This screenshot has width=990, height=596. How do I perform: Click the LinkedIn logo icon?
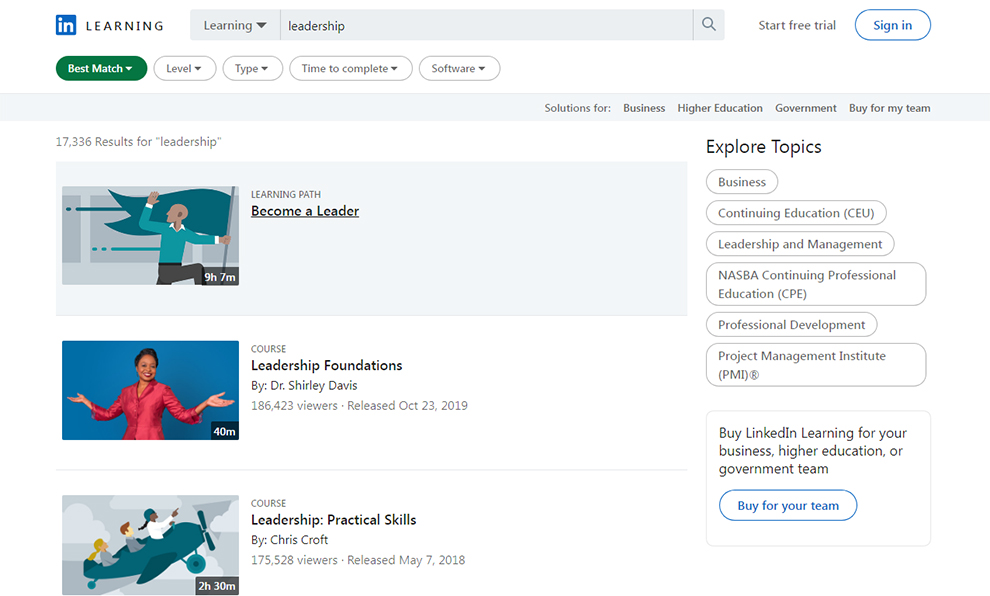(x=66, y=25)
